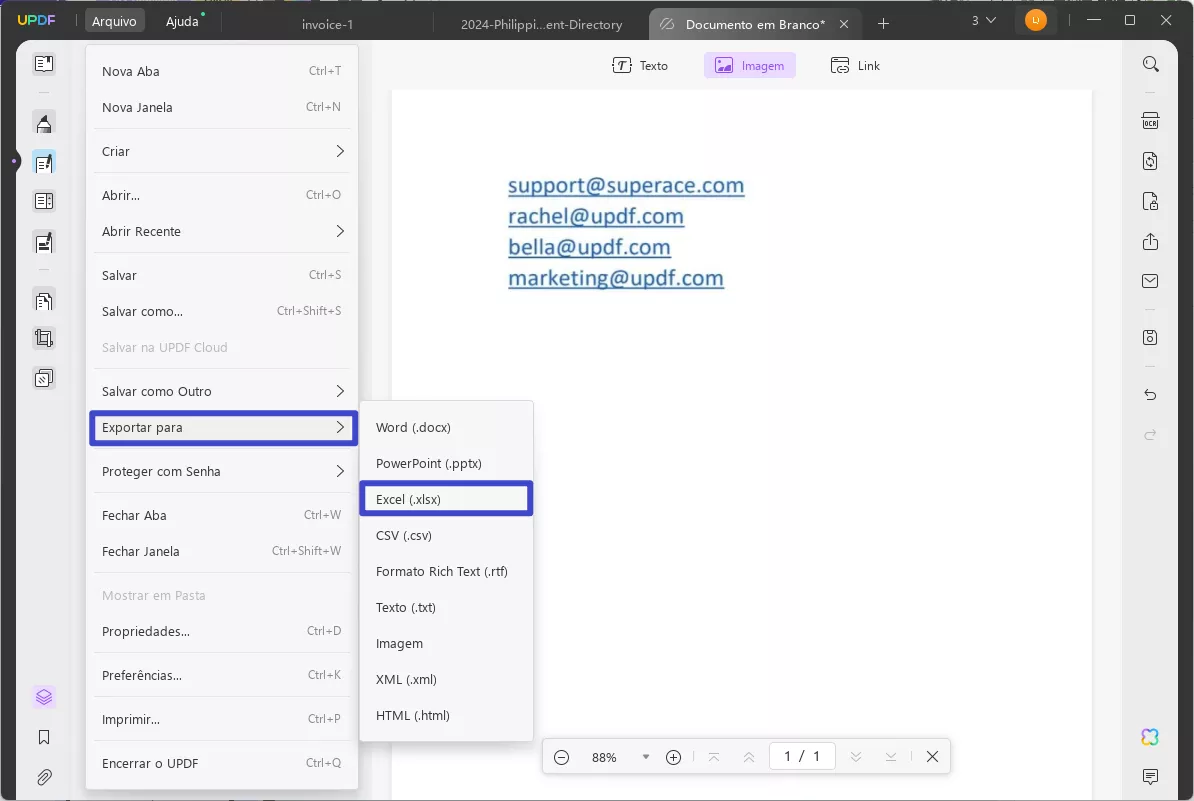The width and height of the screenshot is (1194, 801).
Task: Open the Arquivo menu
Action: tap(114, 21)
